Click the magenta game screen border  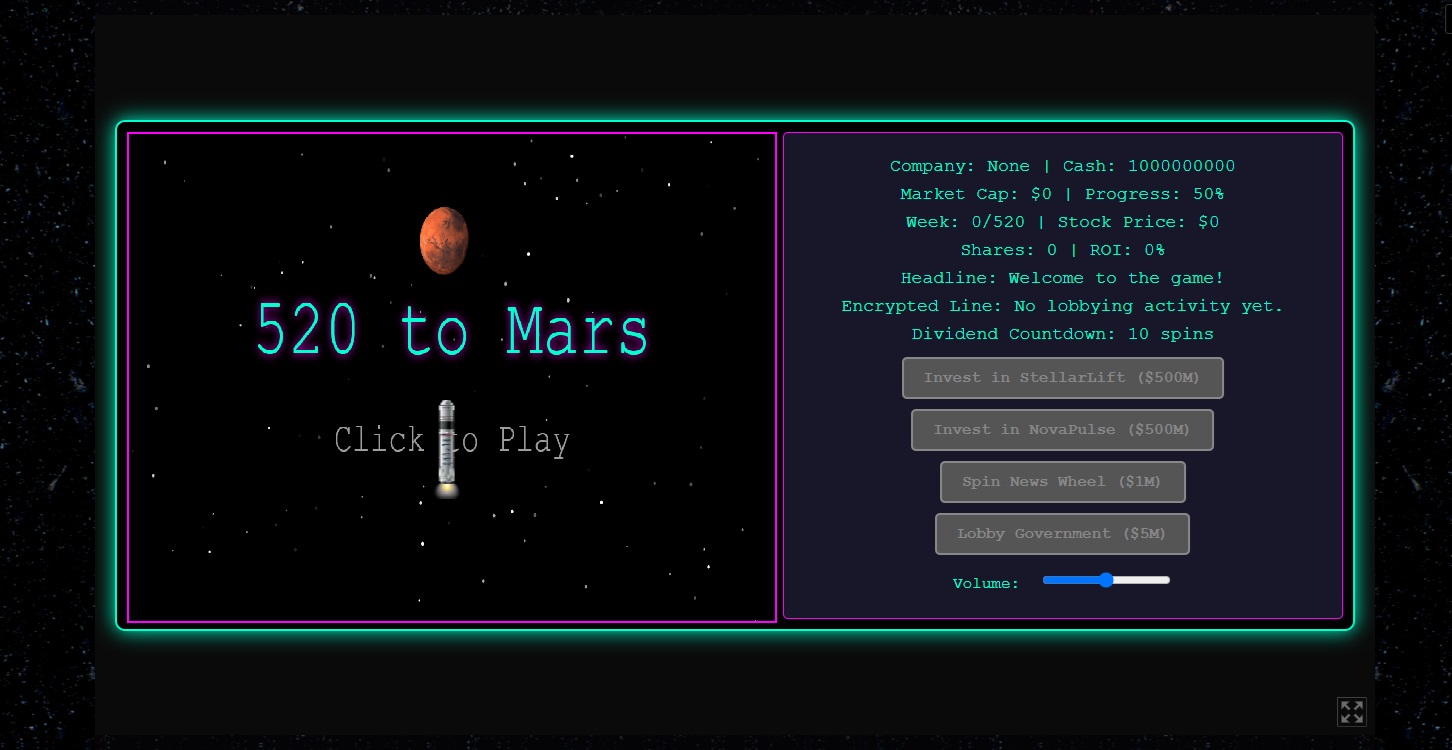[451, 134]
